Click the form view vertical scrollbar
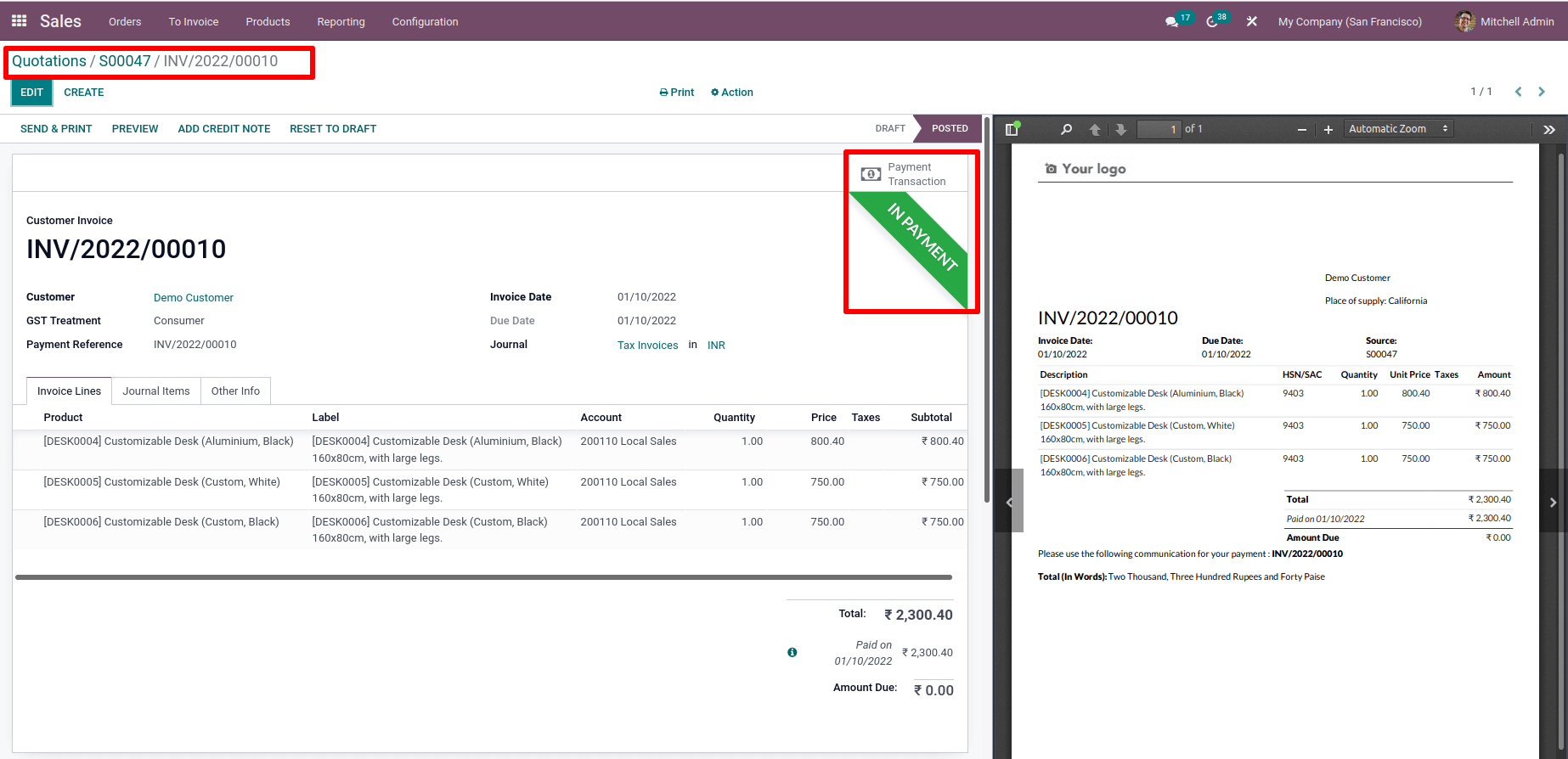The width and height of the screenshot is (1568, 759). click(986, 310)
